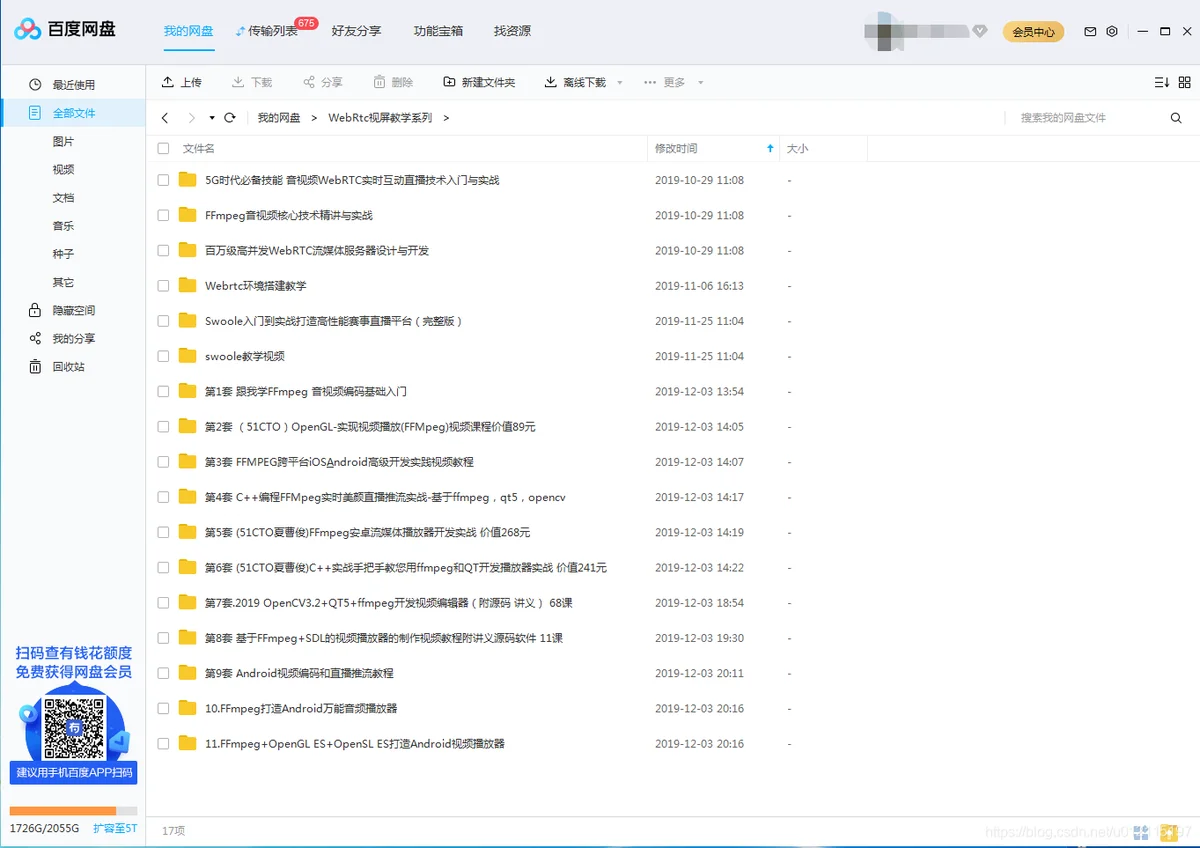Click the QR code image
Viewport: 1200px width, 848px height.
point(74,728)
